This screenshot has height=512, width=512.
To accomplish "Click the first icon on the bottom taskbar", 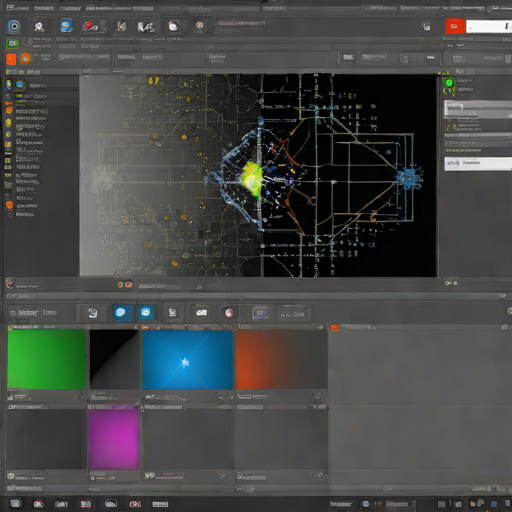I will [15, 503].
